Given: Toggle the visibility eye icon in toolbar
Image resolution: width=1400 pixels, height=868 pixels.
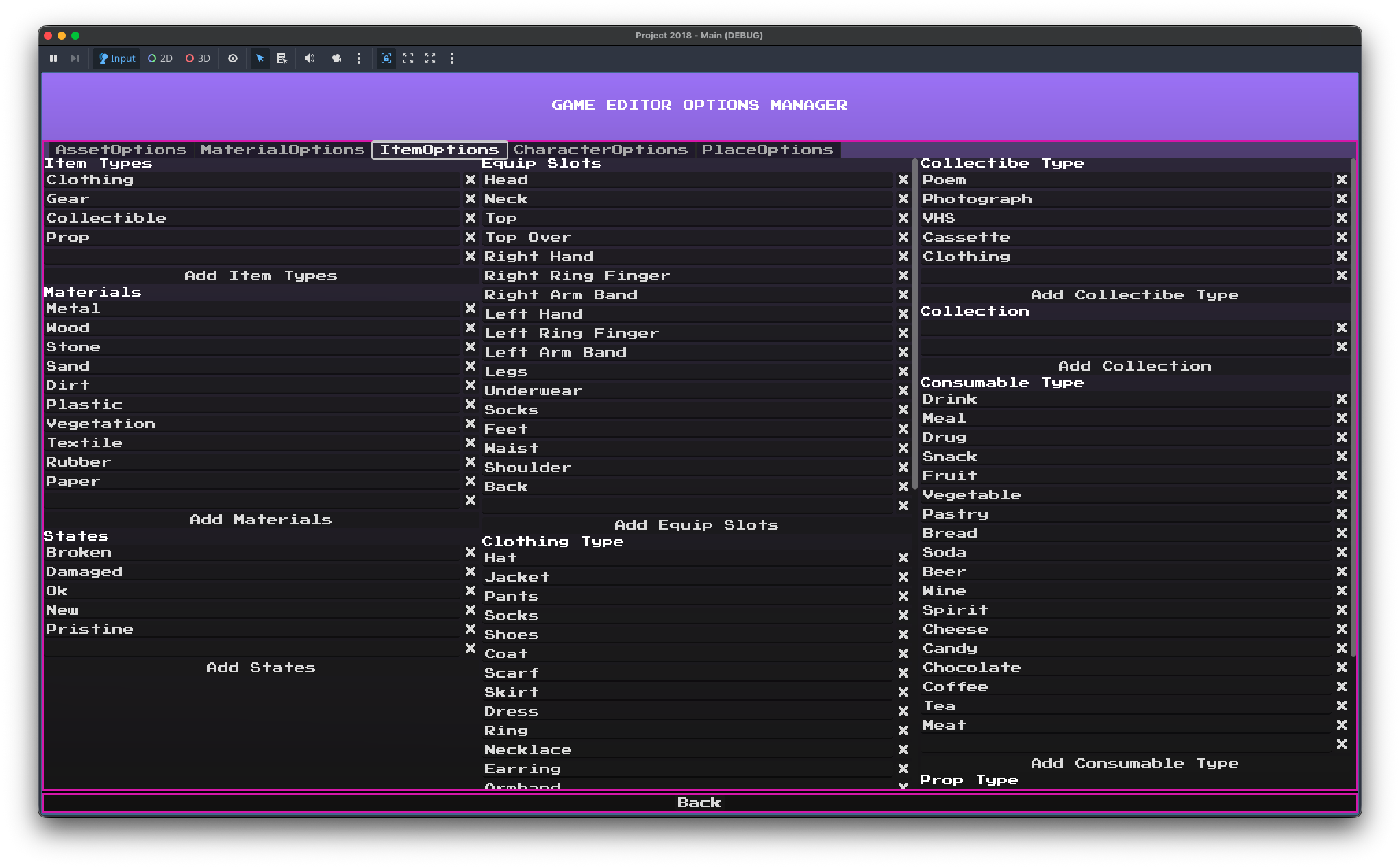Looking at the screenshot, I should 233,58.
